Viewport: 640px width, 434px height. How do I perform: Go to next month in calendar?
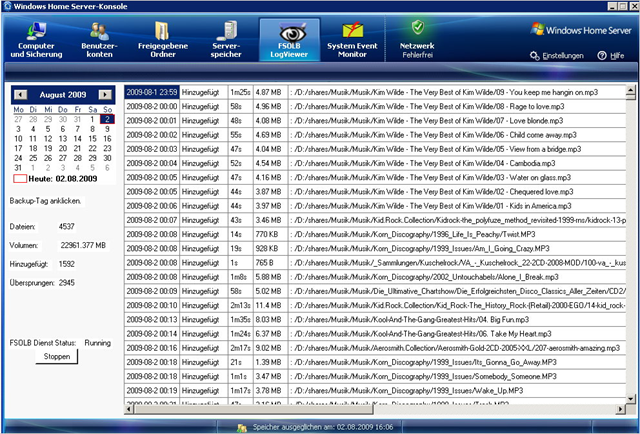coord(105,95)
